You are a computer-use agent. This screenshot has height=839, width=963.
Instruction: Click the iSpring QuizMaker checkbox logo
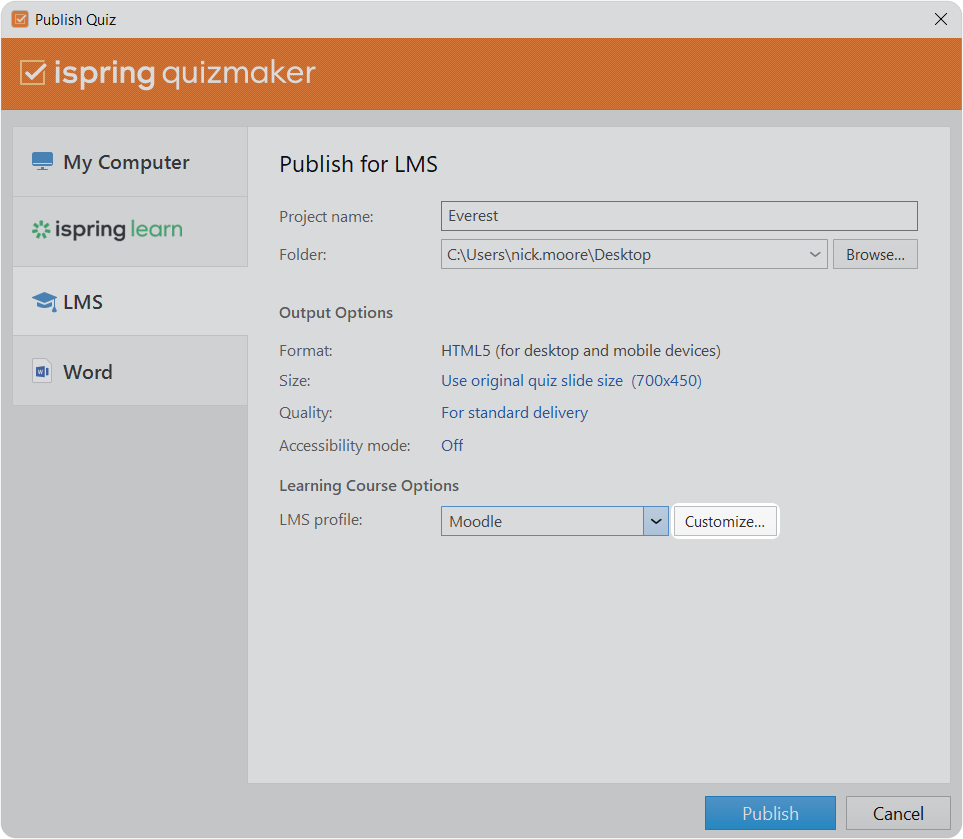pos(33,72)
